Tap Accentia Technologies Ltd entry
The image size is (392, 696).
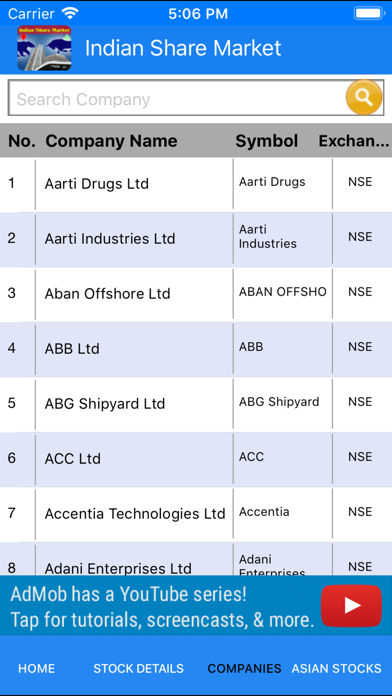(x=196, y=514)
